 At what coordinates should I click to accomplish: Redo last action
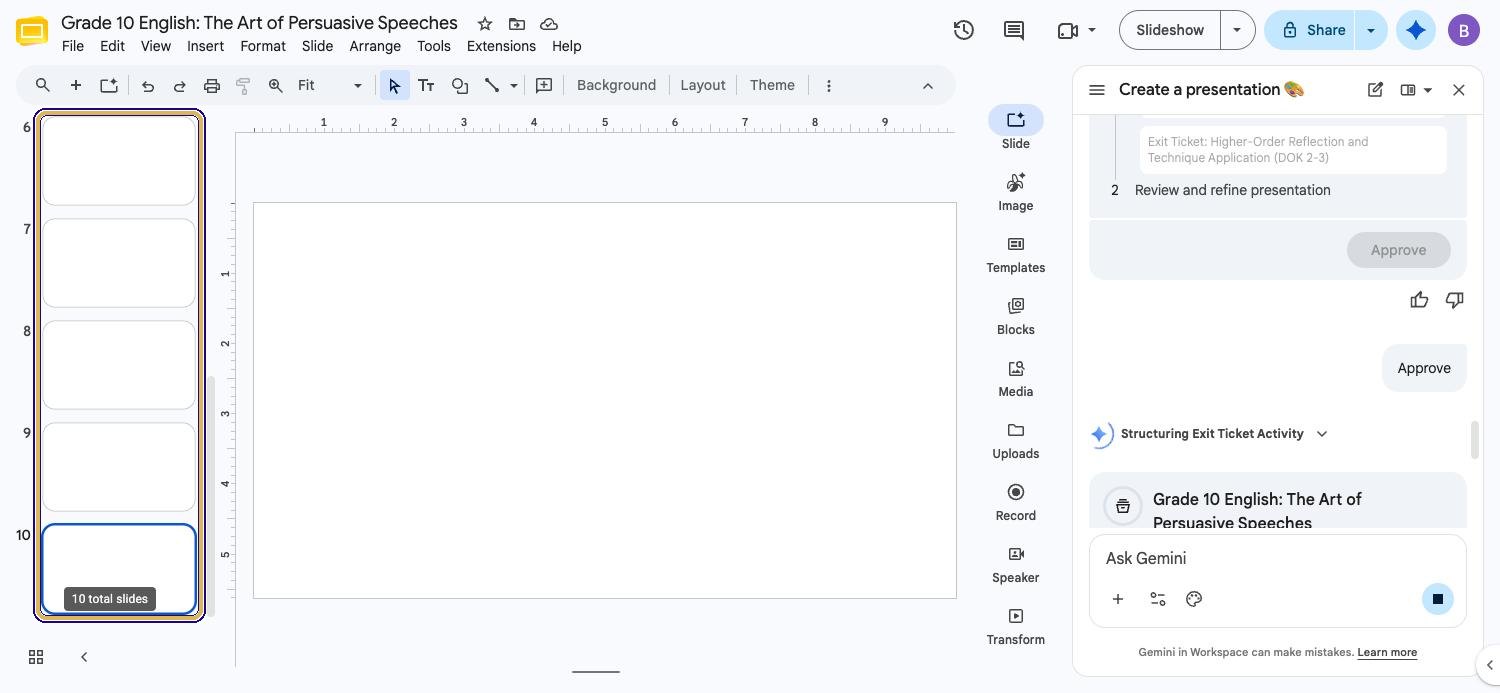tap(180, 85)
